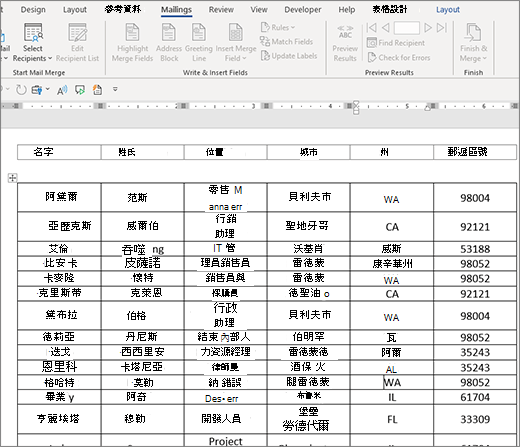Open Finish & Merge menu

pos(473,43)
